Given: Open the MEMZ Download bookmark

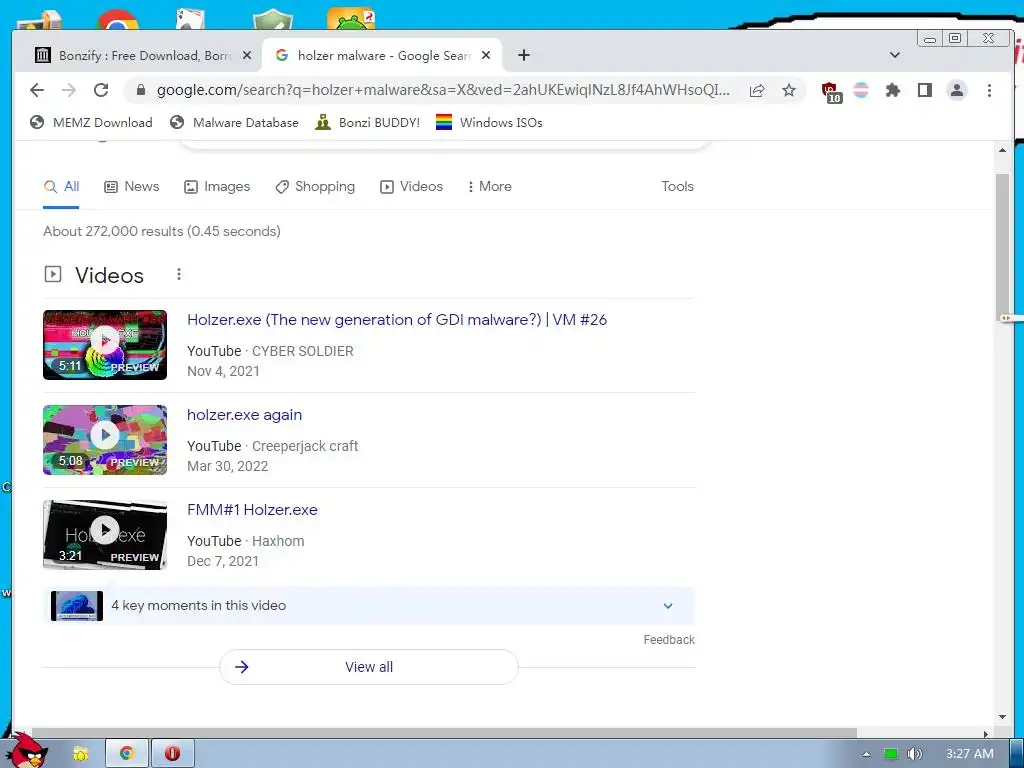Looking at the screenshot, I should pos(91,122).
